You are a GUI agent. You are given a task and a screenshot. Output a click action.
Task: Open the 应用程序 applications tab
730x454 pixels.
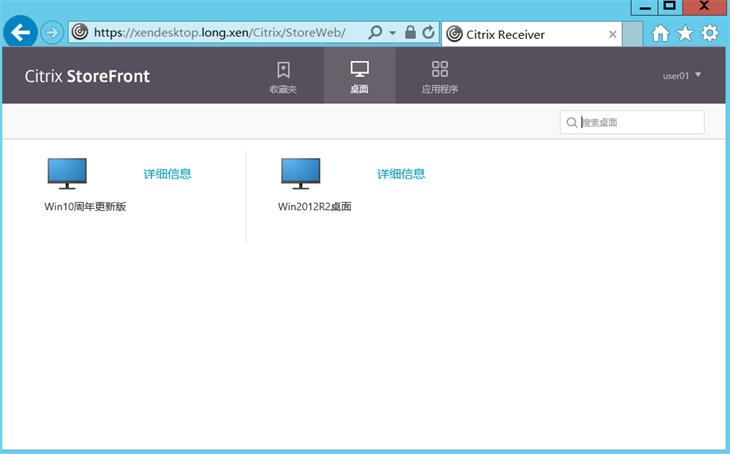[x=439, y=76]
